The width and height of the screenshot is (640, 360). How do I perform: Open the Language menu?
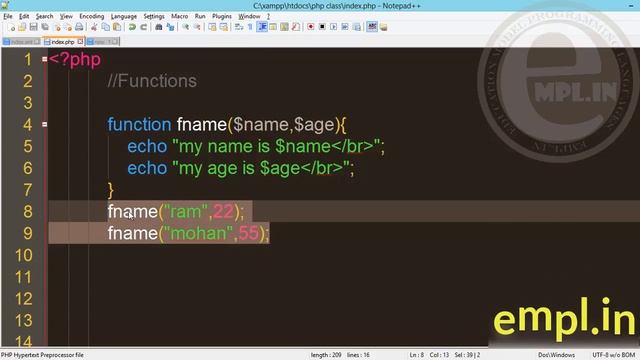124,16
